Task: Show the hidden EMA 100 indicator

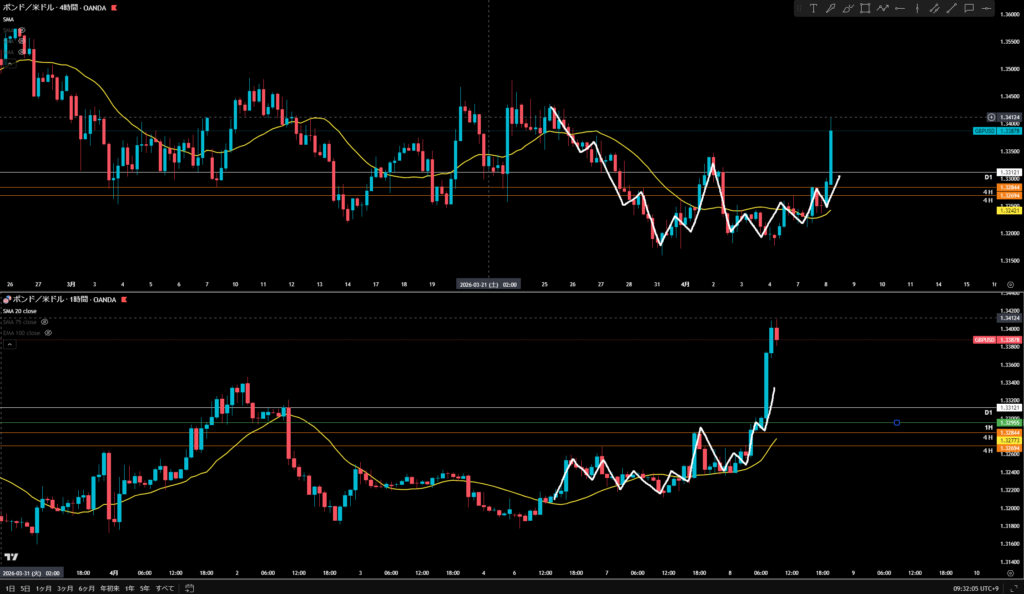Action: pos(48,332)
